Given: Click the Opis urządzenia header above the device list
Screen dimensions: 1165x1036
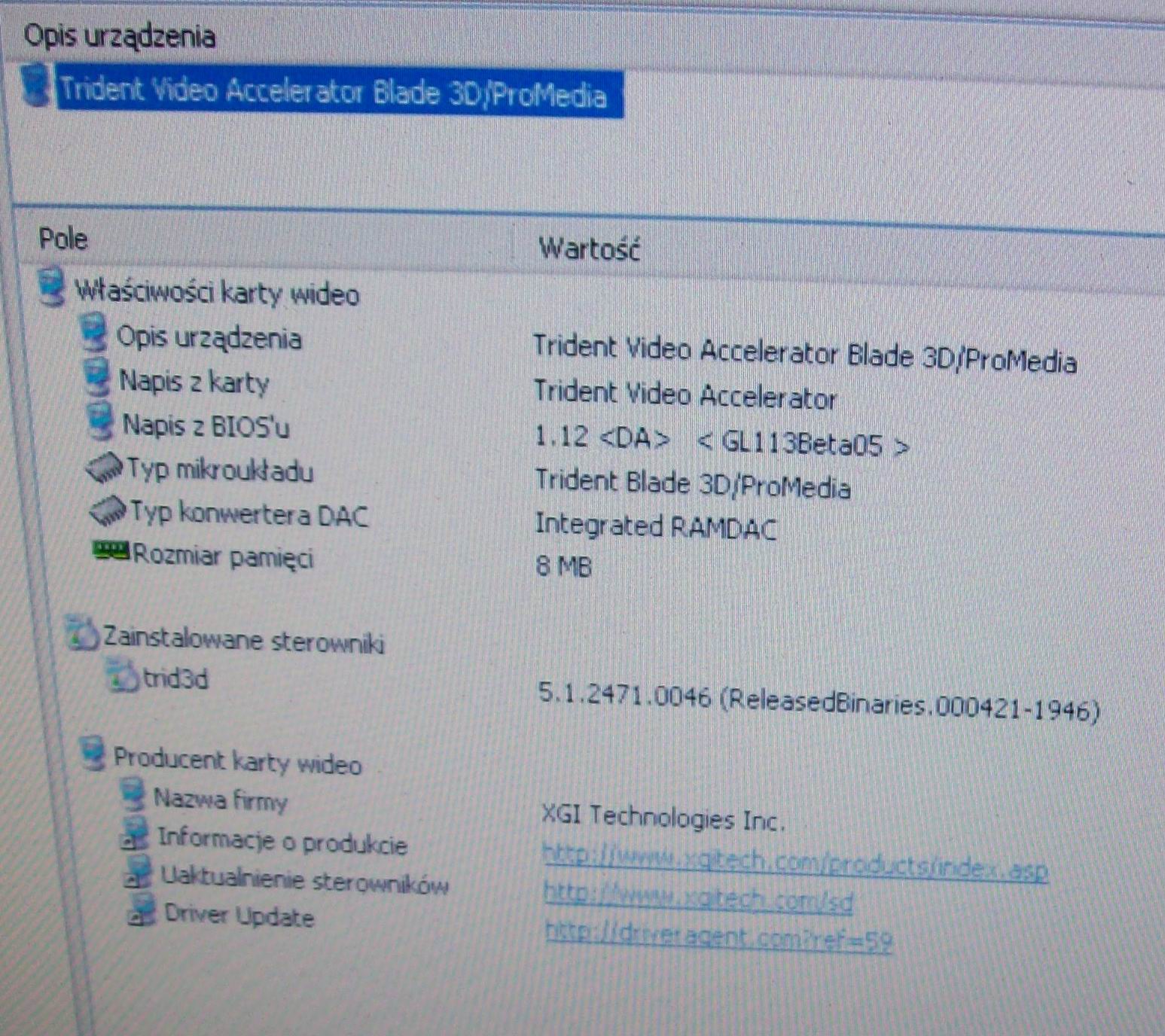Looking at the screenshot, I should (x=119, y=36).
